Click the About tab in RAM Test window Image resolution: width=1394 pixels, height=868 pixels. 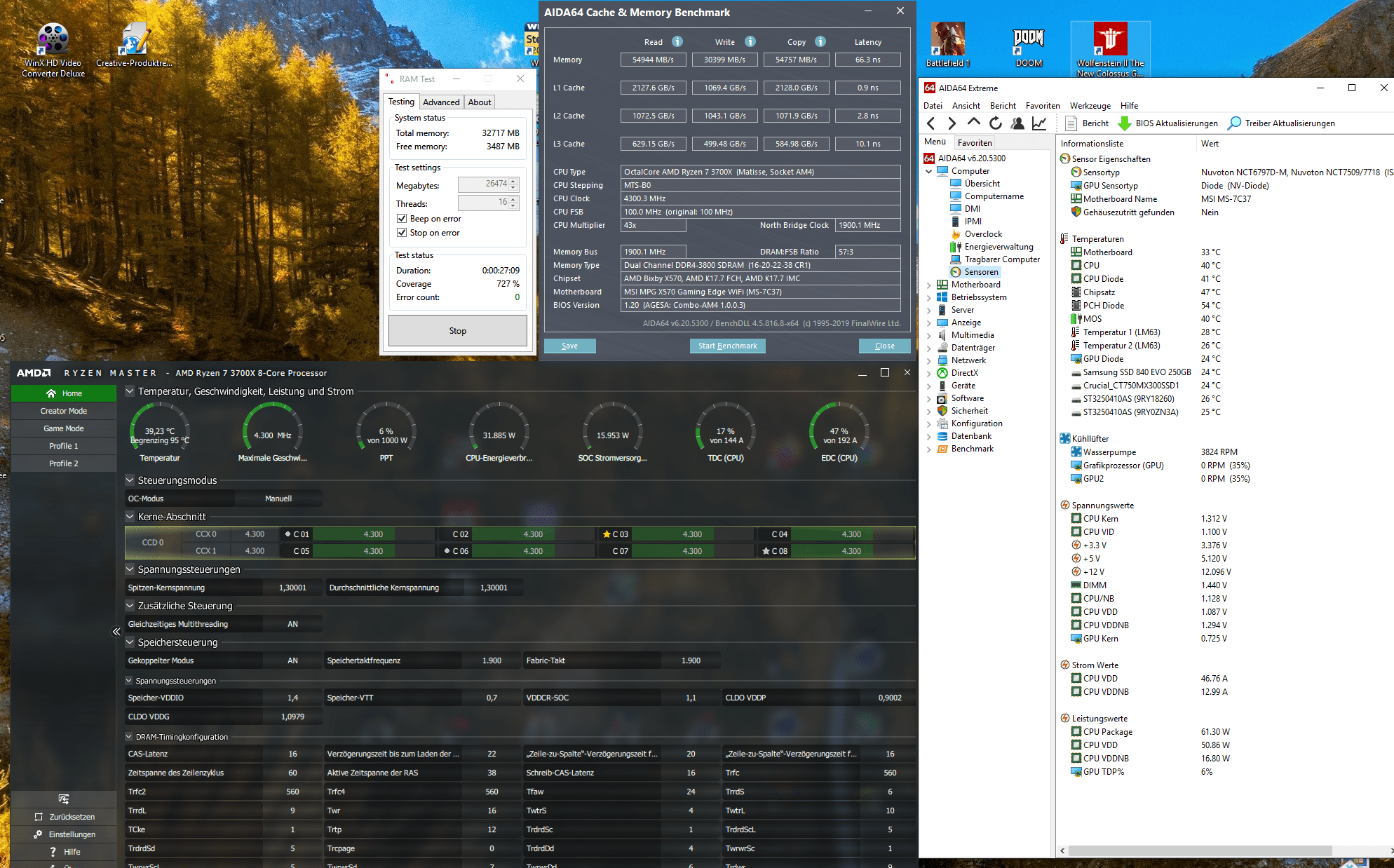(x=478, y=102)
